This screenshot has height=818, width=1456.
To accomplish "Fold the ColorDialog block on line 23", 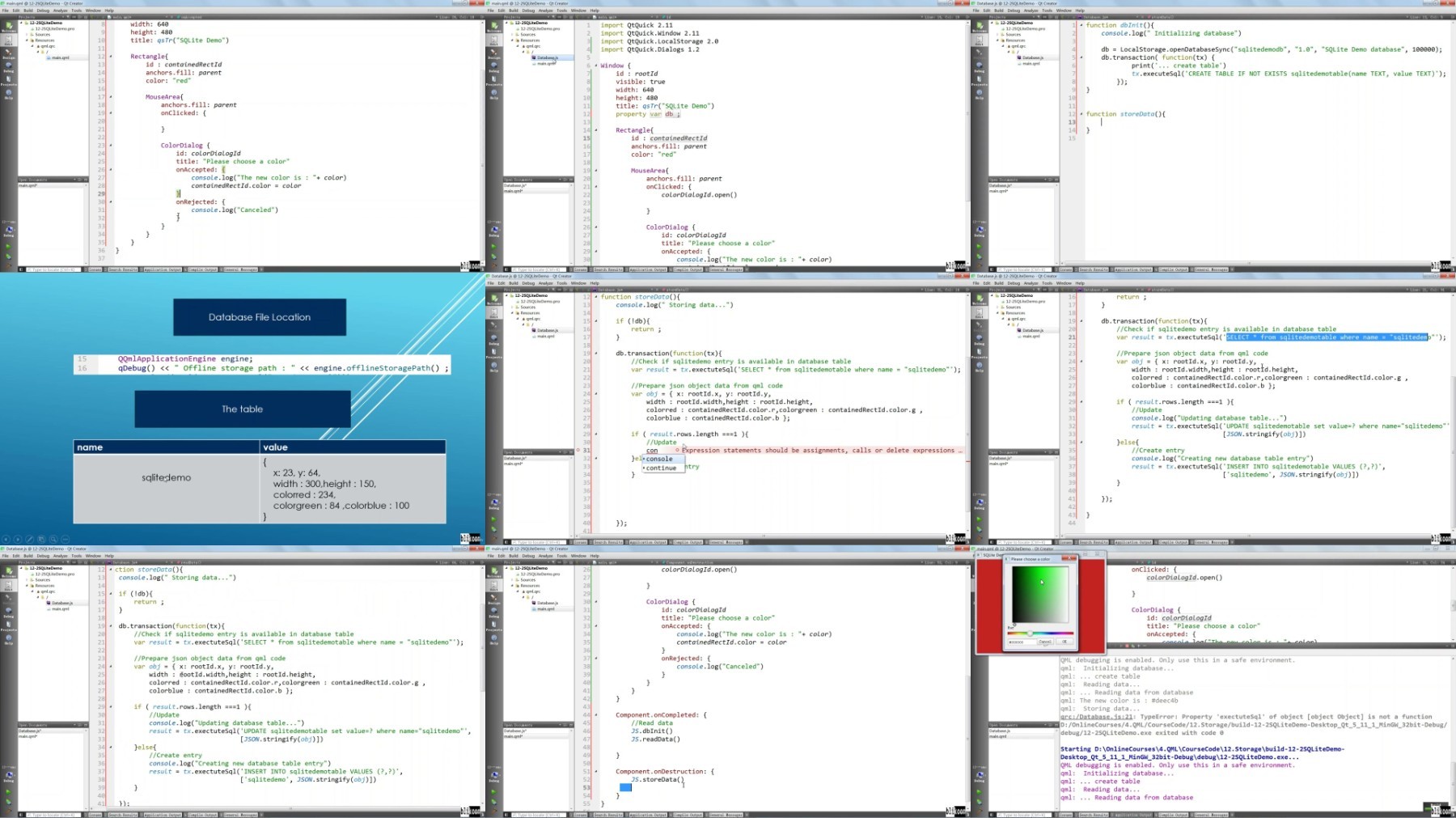I will click(111, 146).
